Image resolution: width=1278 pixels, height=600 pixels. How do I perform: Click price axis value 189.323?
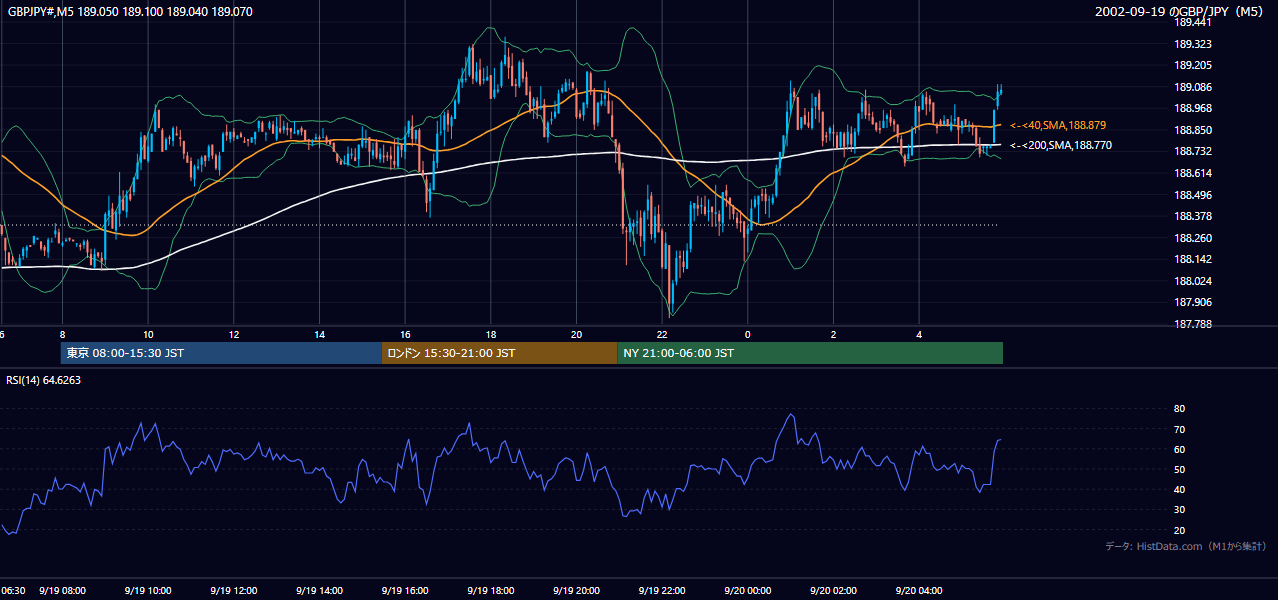pyautogui.click(x=1193, y=44)
